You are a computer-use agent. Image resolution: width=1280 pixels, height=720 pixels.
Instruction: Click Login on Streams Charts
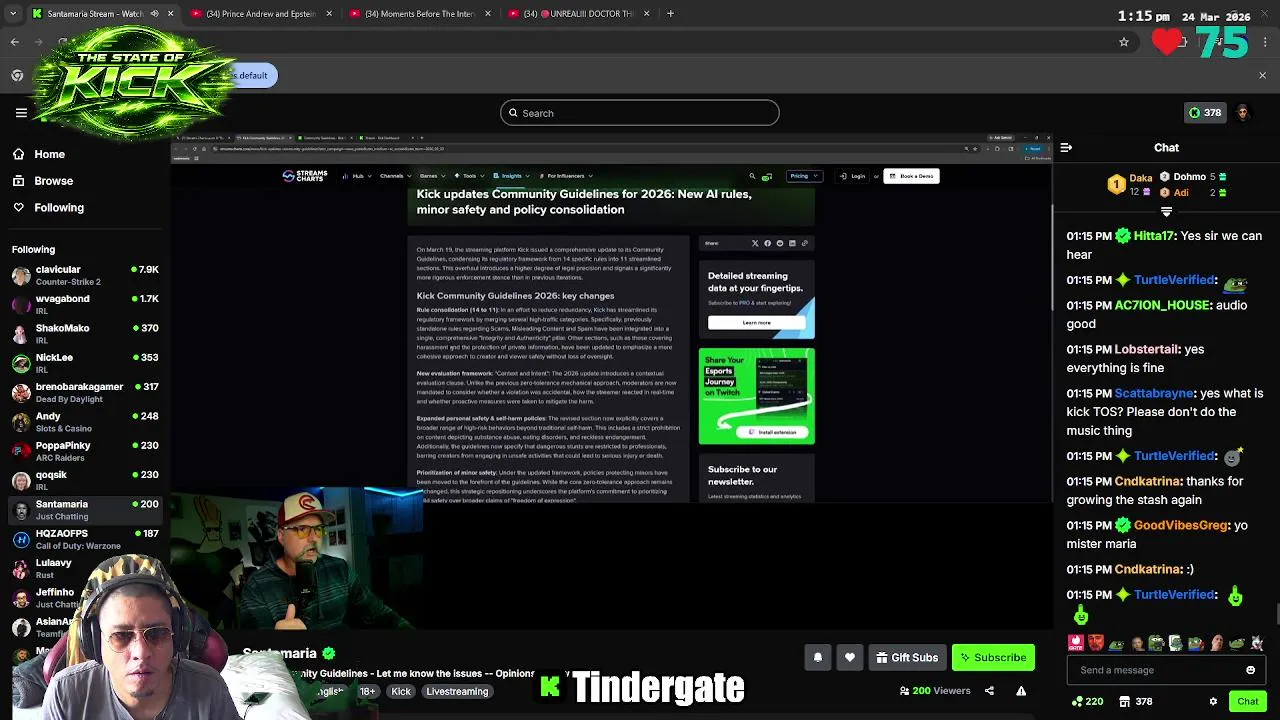[x=854, y=176]
